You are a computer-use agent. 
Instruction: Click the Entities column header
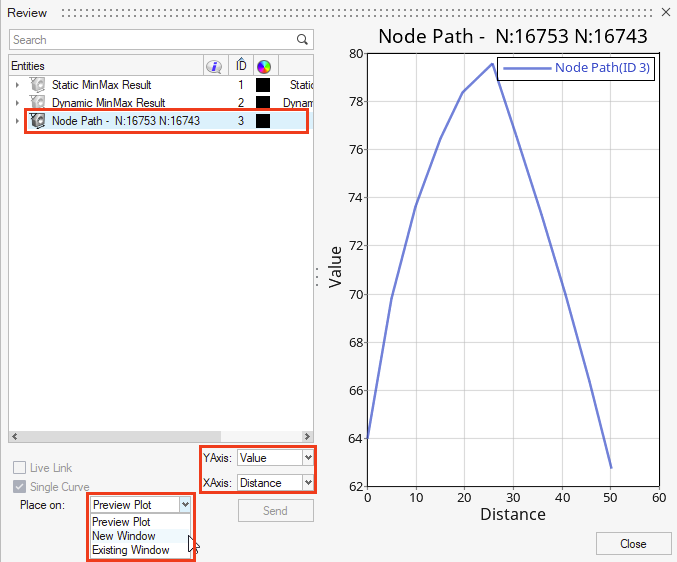click(x=106, y=66)
